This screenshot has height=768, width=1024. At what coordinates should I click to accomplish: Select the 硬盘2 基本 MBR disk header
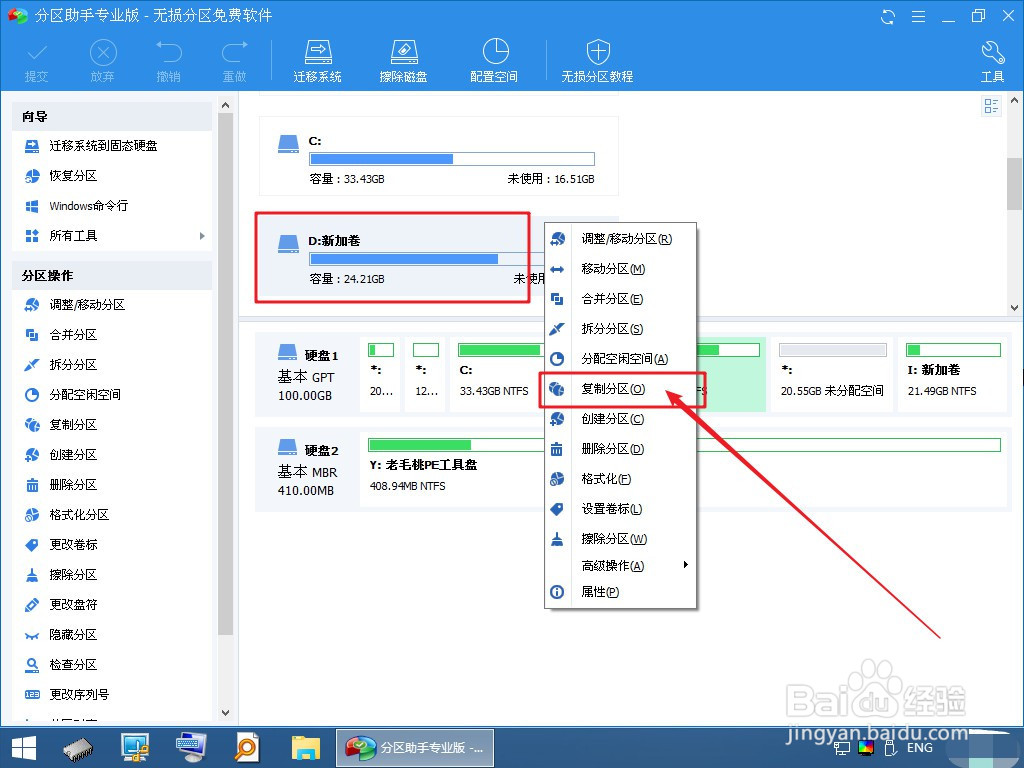307,470
